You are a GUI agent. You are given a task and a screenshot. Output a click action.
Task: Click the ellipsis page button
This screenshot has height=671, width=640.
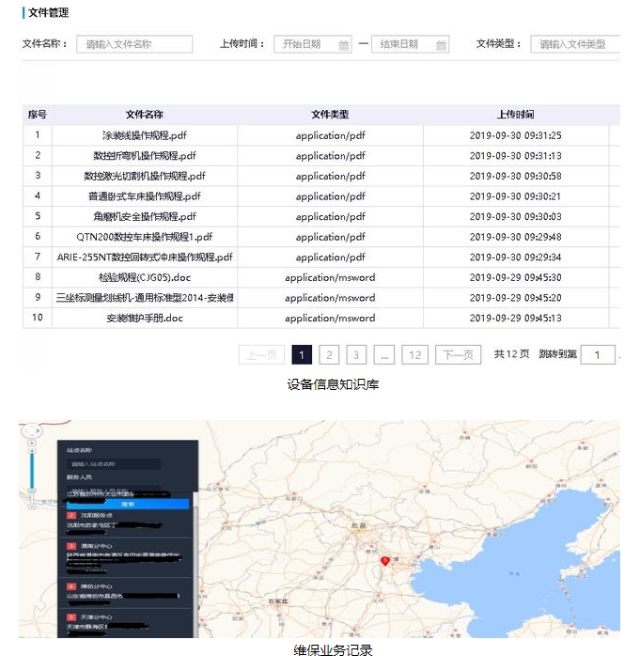[385, 355]
